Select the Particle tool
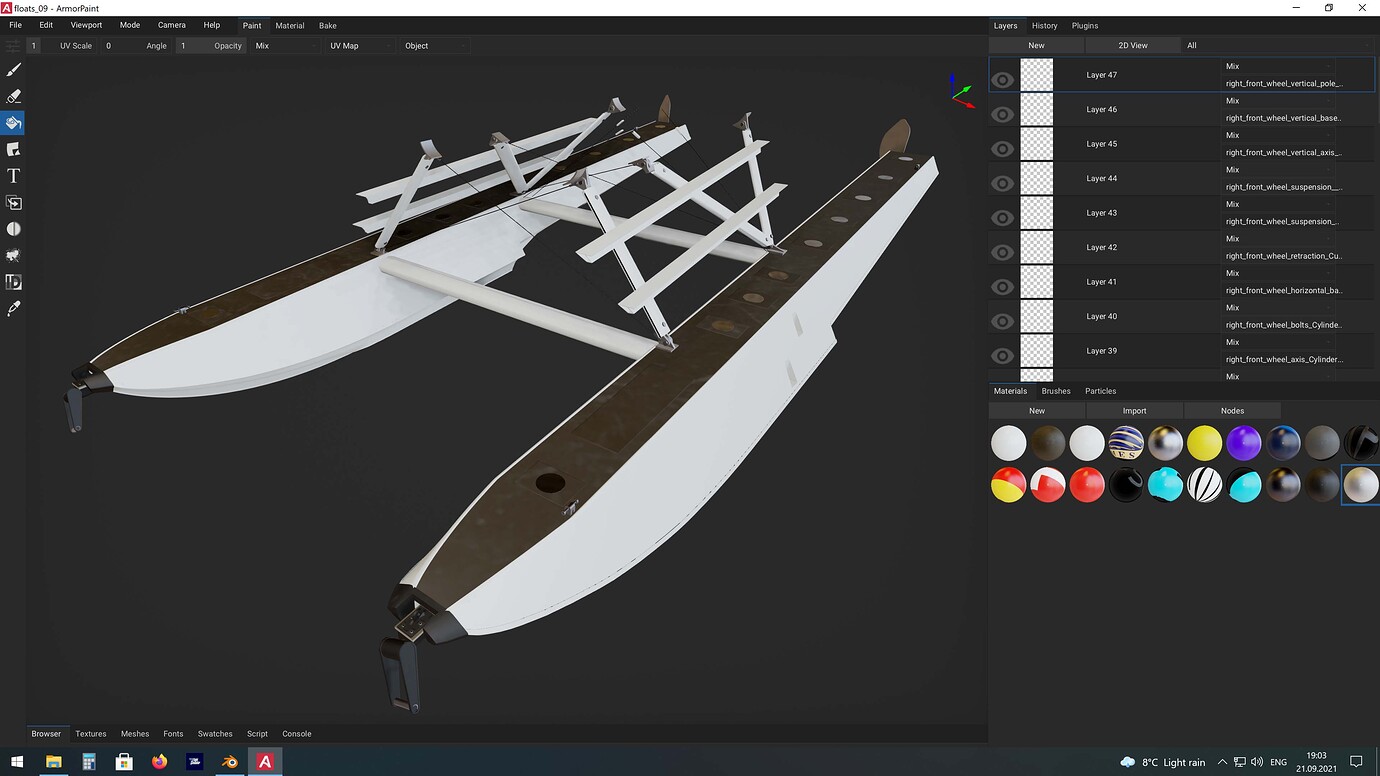Screen dimensions: 1380x776 coord(13,256)
